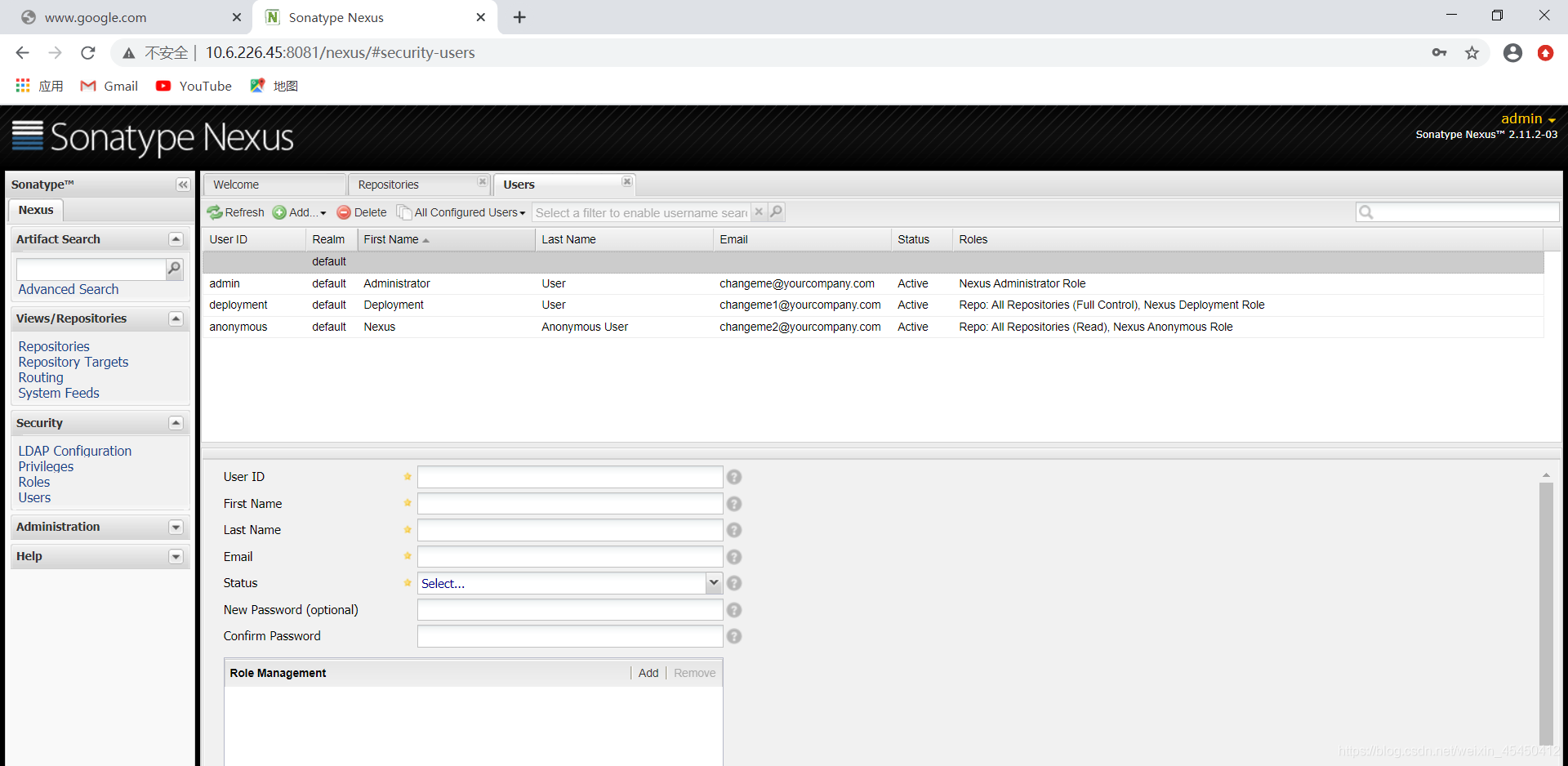The height and width of the screenshot is (766, 1568).
Task: Open the Privileges link
Action: (x=46, y=466)
